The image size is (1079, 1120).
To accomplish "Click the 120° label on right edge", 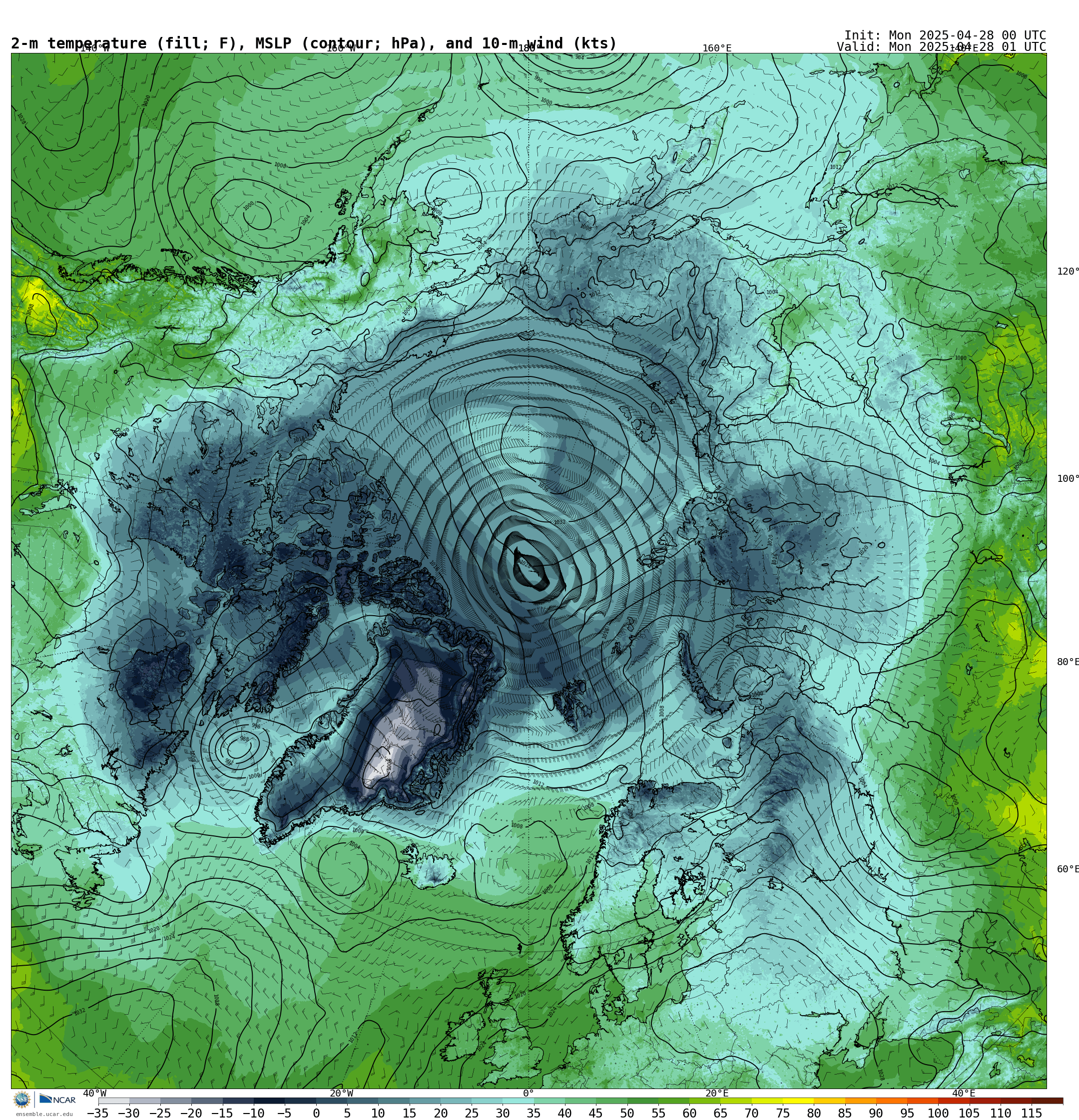I will click(x=1068, y=272).
